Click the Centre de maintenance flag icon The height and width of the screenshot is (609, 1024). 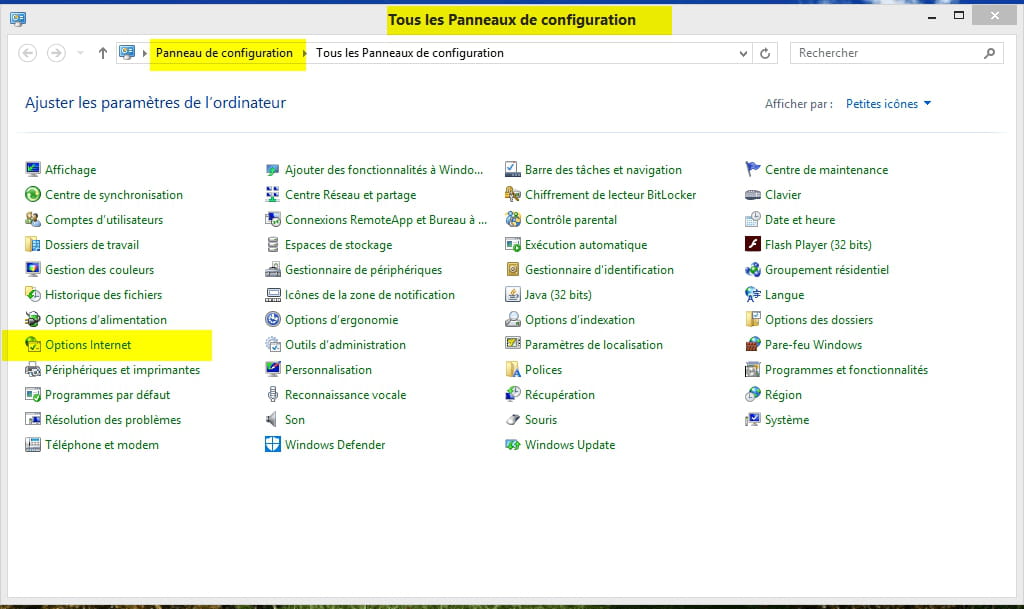[752, 170]
